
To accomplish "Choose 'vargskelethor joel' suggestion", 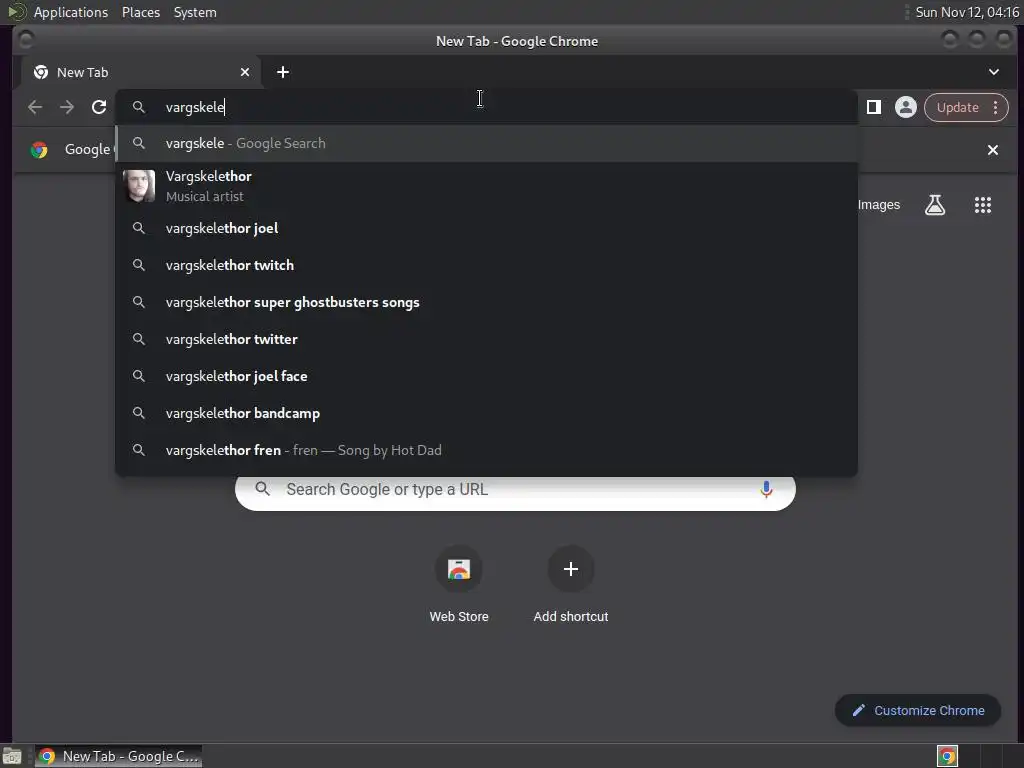I will 487,228.
